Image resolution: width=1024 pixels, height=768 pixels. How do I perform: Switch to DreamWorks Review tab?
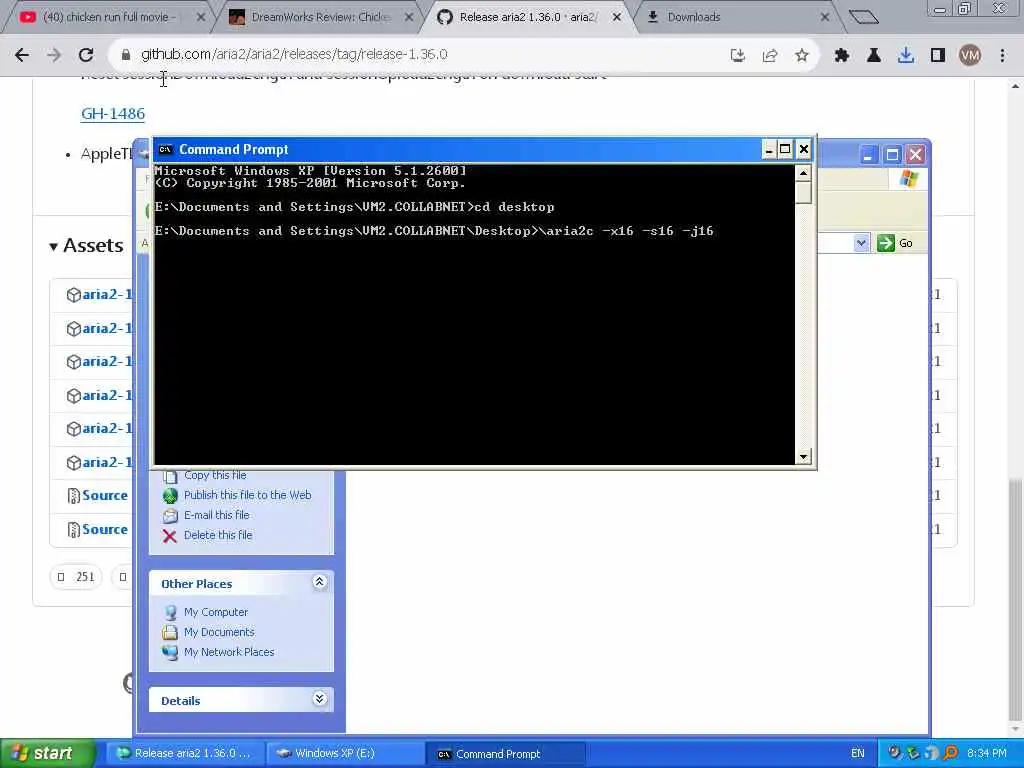[x=320, y=17]
